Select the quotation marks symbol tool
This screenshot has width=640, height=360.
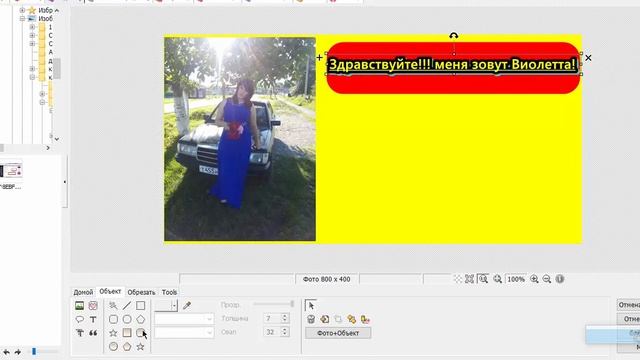point(93,333)
